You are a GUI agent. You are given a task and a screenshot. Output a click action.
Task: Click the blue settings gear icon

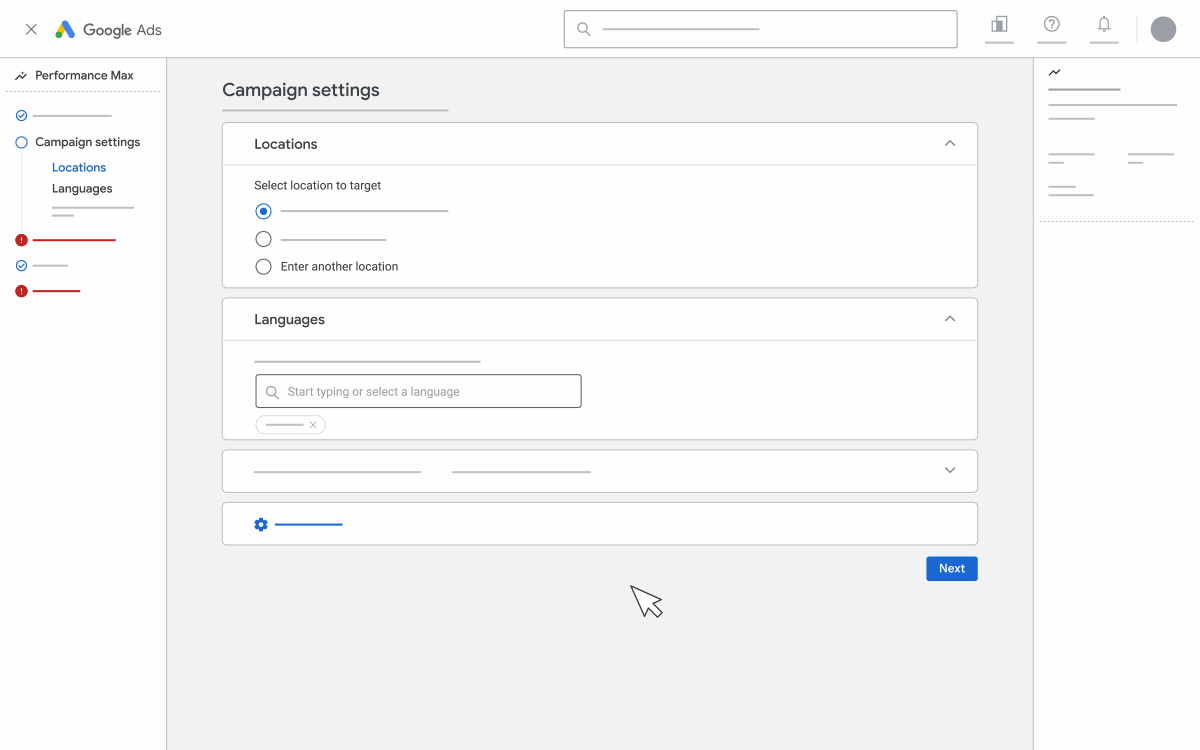point(261,524)
